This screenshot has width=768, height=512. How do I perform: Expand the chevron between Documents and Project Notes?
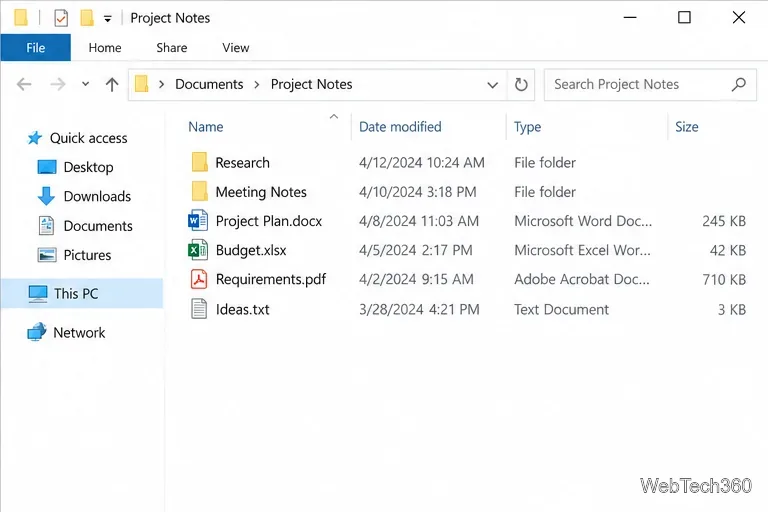tap(257, 84)
